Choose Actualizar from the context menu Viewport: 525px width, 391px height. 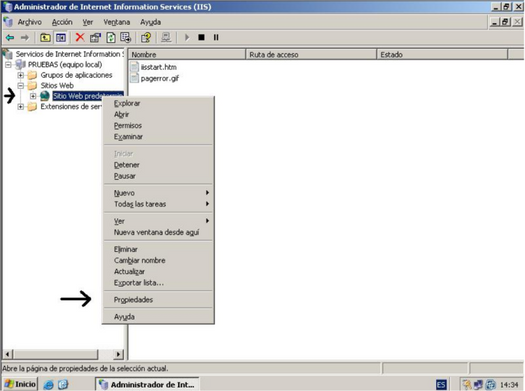pos(158,271)
